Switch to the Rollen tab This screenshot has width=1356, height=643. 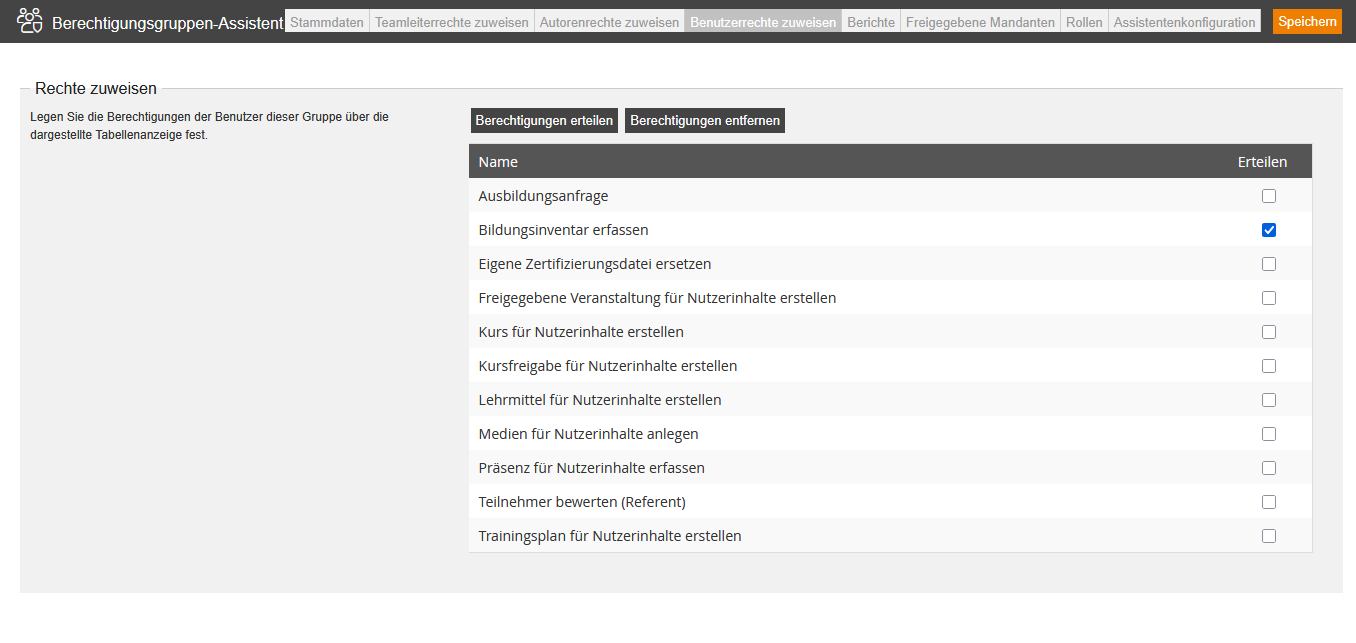(x=1084, y=22)
